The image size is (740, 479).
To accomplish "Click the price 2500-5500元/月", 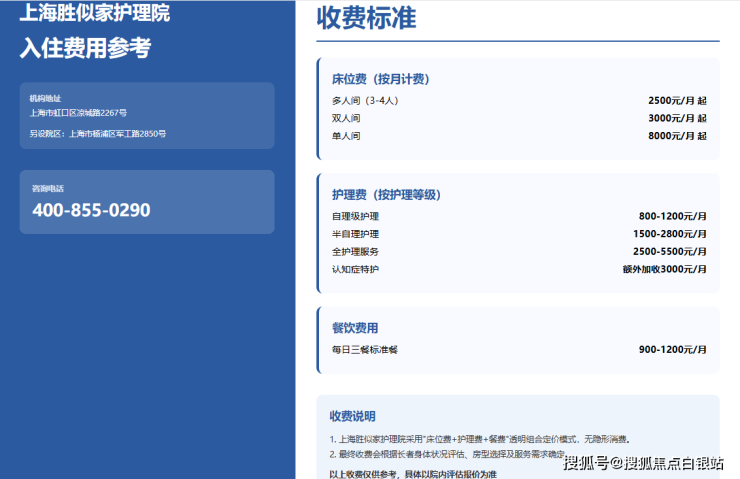I will [x=670, y=252].
